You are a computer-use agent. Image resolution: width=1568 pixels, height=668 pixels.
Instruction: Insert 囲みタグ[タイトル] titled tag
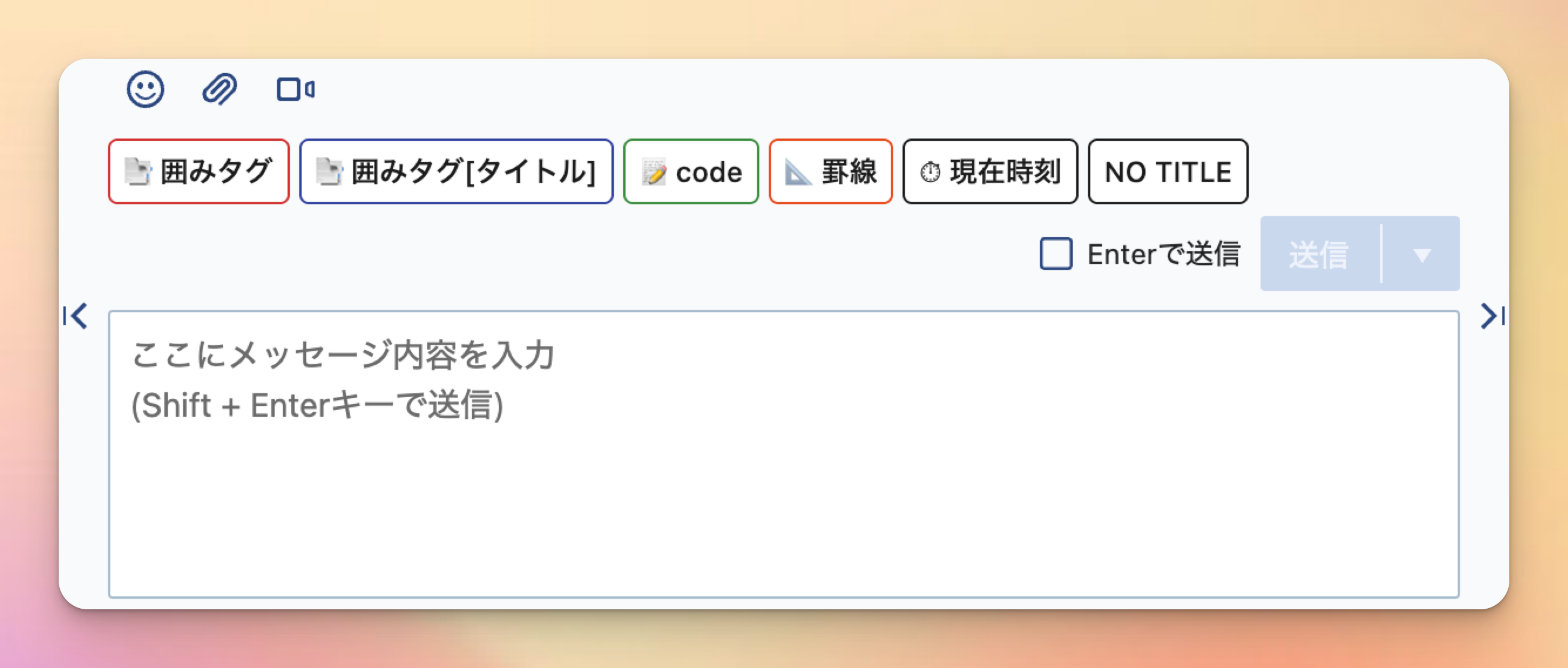point(456,171)
